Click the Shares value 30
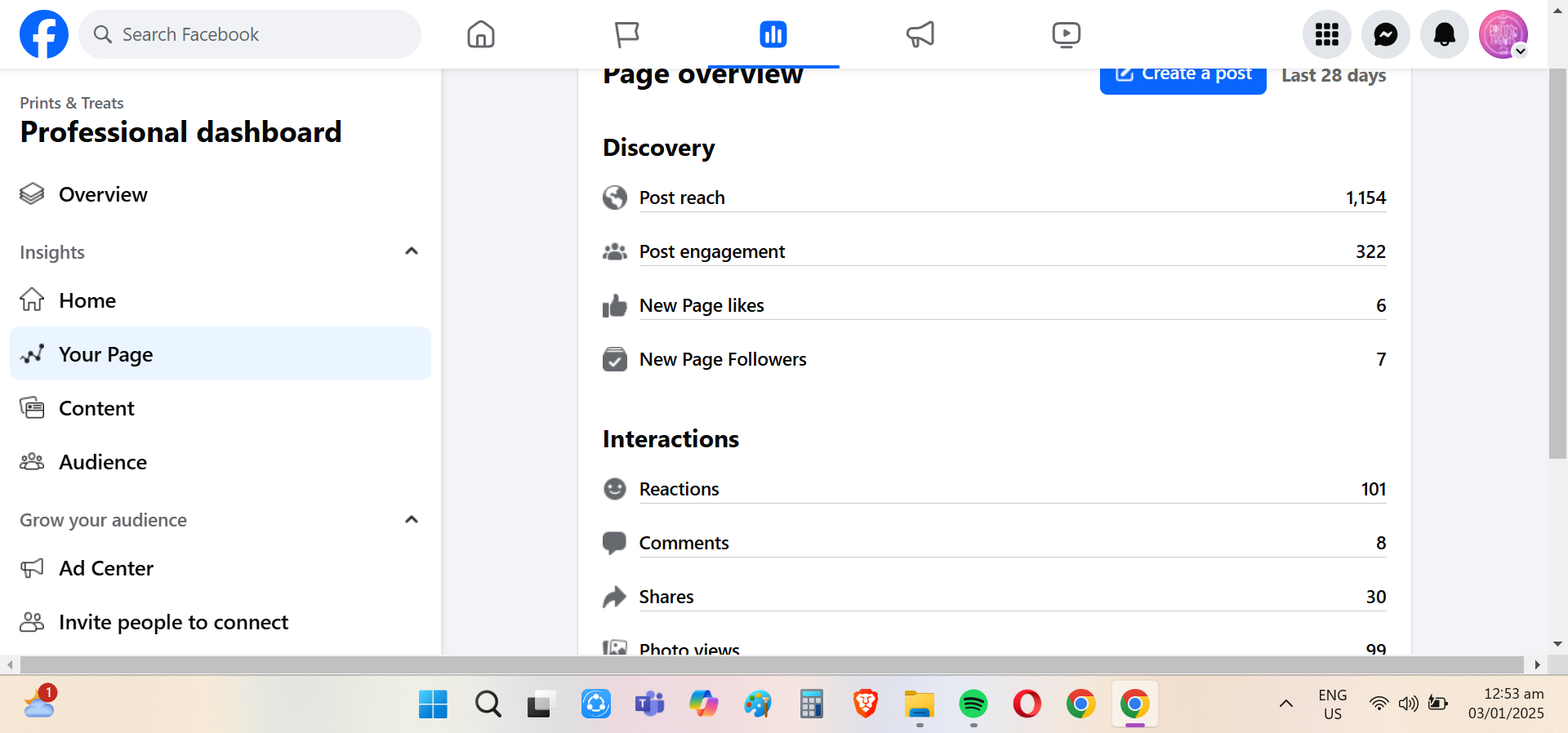 tap(1376, 597)
